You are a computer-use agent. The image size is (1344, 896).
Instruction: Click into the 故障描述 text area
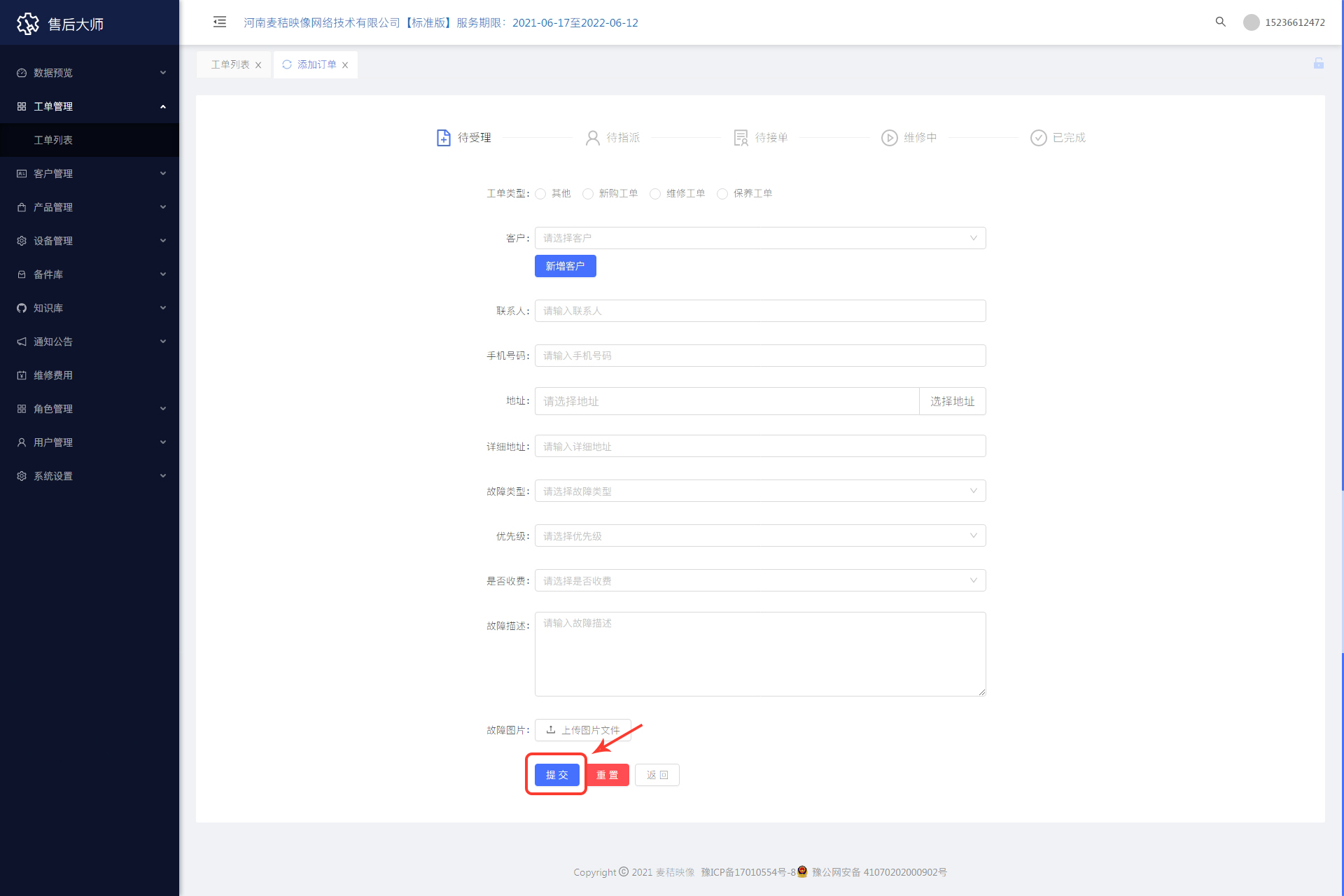pyautogui.click(x=759, y=654)
